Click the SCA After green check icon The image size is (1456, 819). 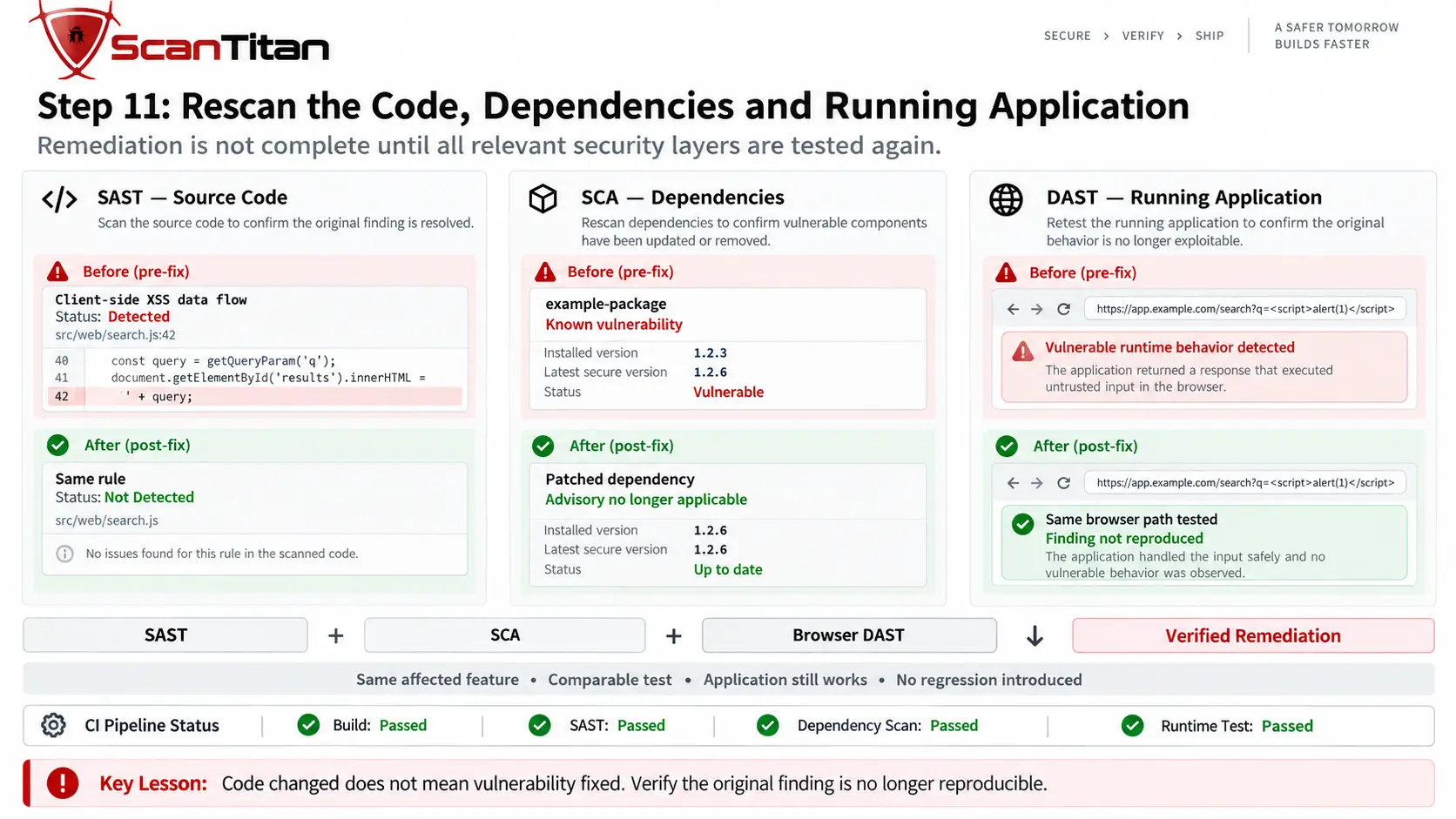coord(543,446)
